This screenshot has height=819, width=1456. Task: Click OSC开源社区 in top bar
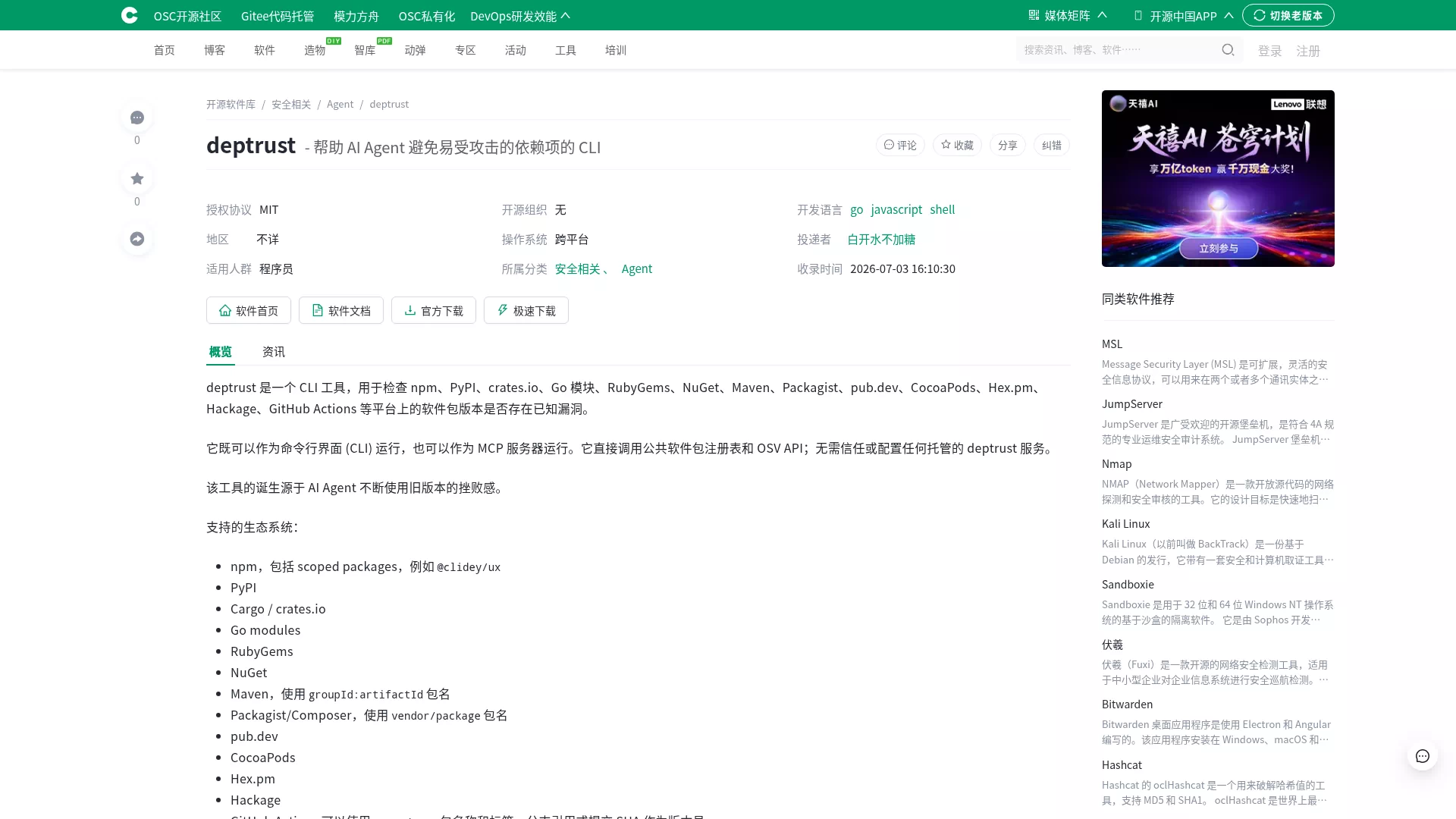pyautogui.click(x=187, y=16)
